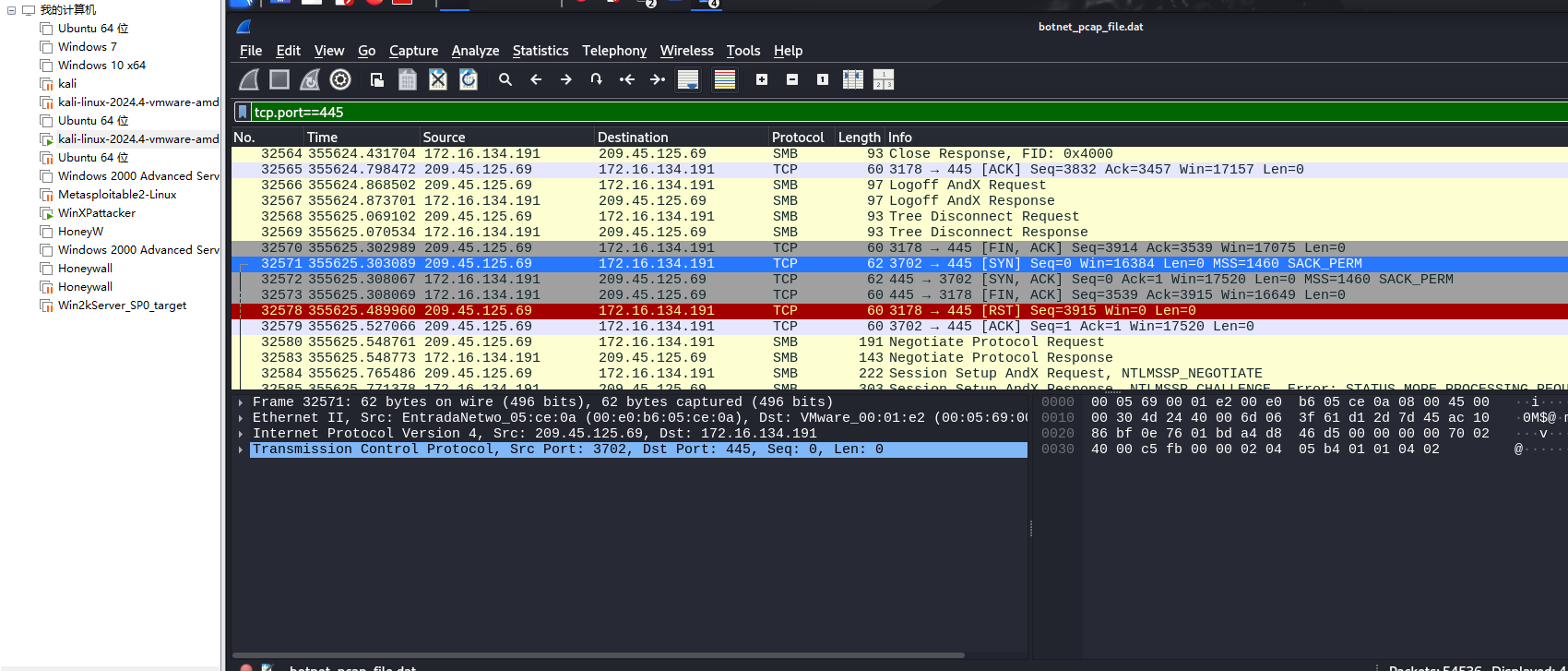Expand Internet Protocol Version 4 row
1568x671 pixels.
pyautogui.click(x=241, y=434)
